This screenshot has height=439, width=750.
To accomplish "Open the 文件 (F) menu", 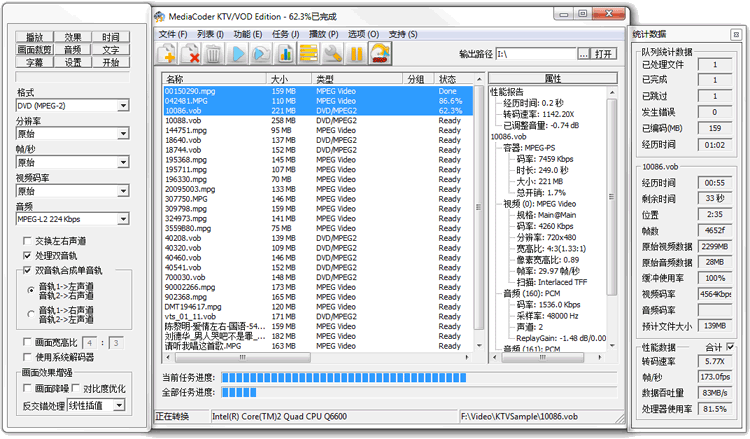I will [x=173, y=34].
